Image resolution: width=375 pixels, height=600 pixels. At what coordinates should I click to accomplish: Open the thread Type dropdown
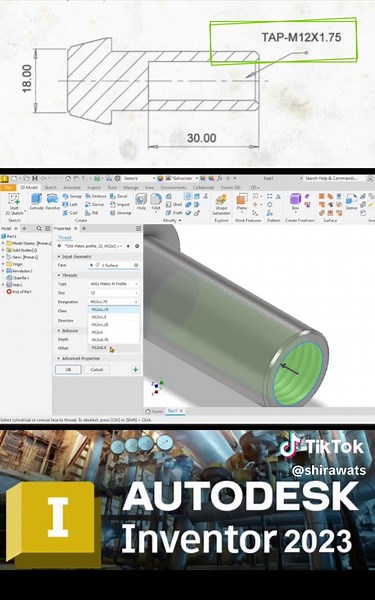click(114, 284)
